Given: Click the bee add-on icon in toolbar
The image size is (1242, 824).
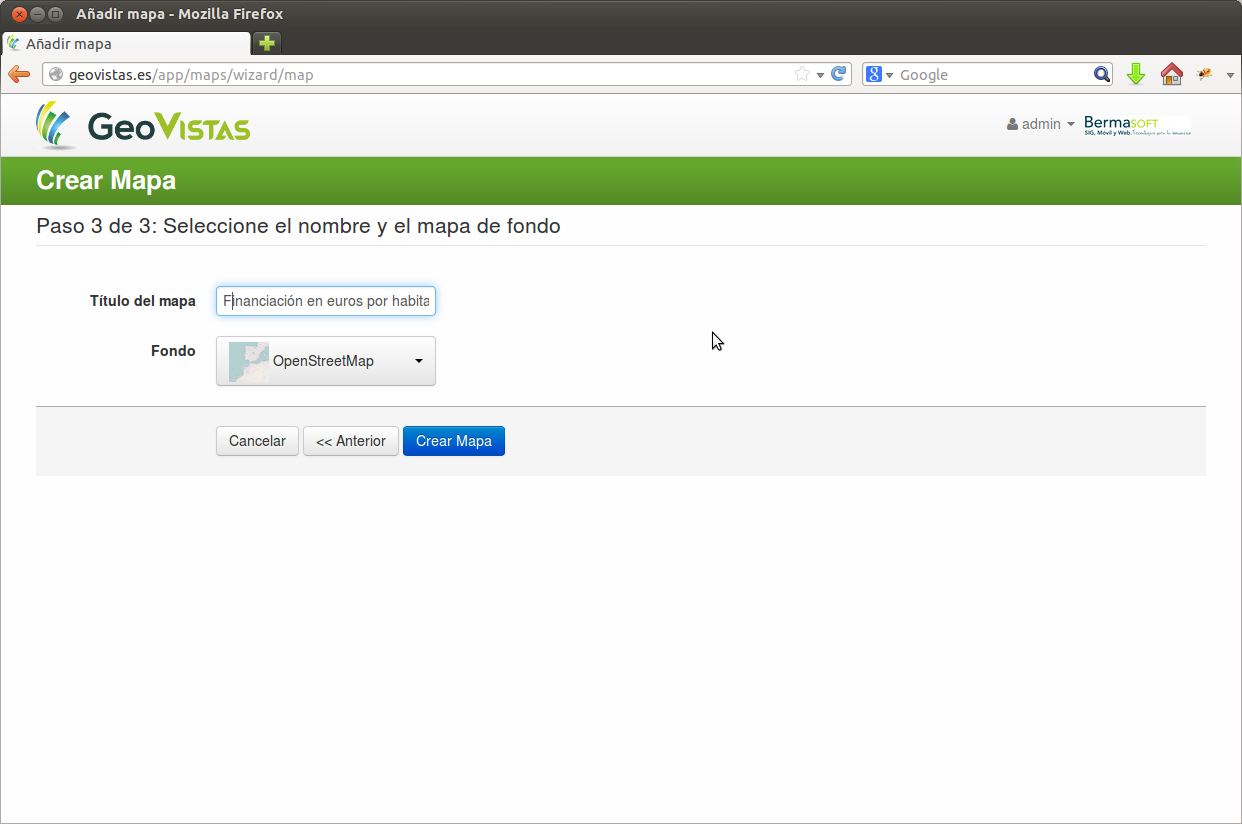Looking at the screenshot, I should click(x=1205, y=74).
